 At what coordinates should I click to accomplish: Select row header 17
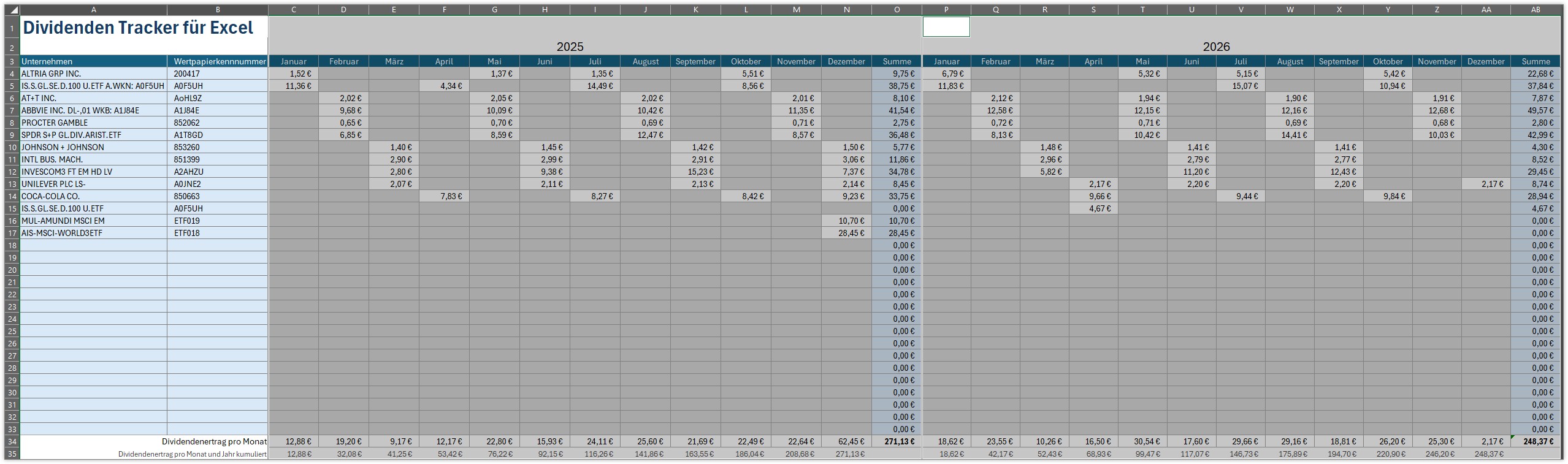click(x=12, y=233)
